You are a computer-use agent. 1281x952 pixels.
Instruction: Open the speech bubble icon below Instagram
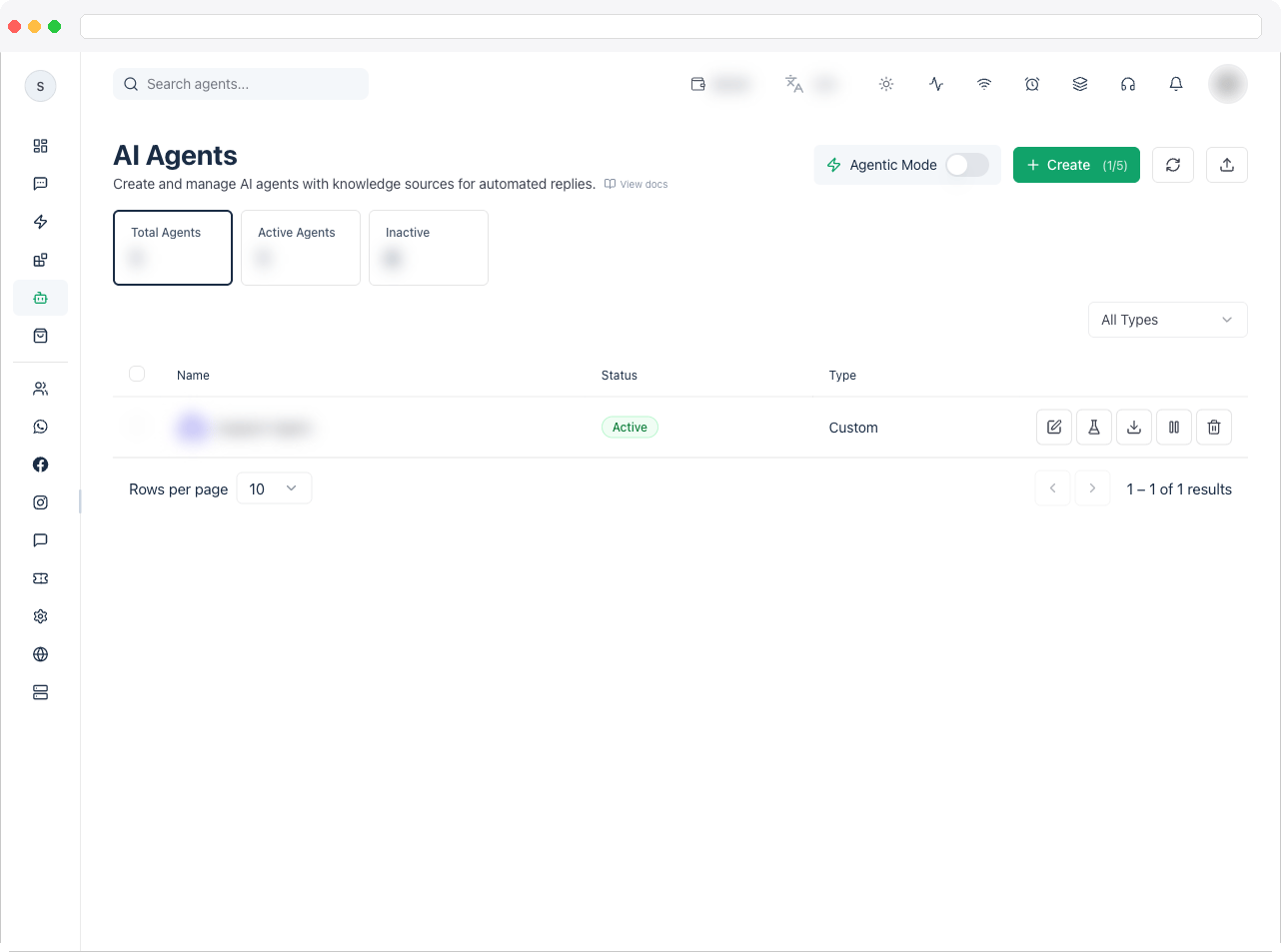40,540
